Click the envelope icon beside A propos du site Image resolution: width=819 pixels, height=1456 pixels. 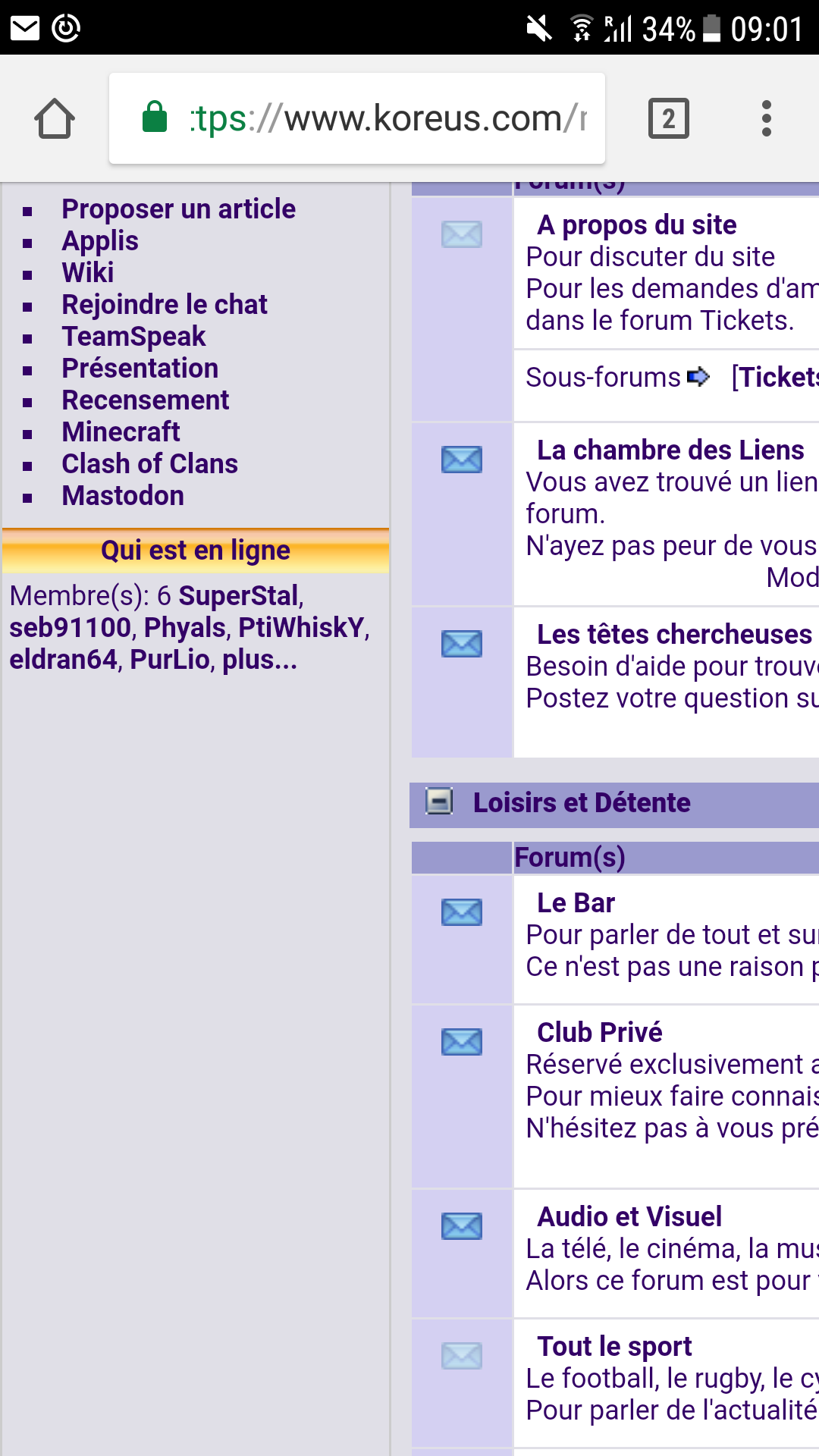(462, 234)
